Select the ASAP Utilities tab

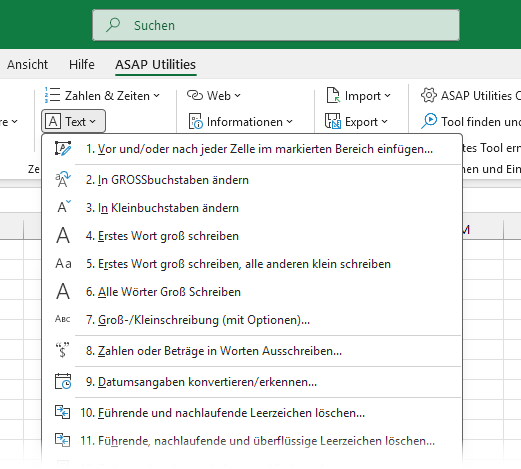pos(155,64)
